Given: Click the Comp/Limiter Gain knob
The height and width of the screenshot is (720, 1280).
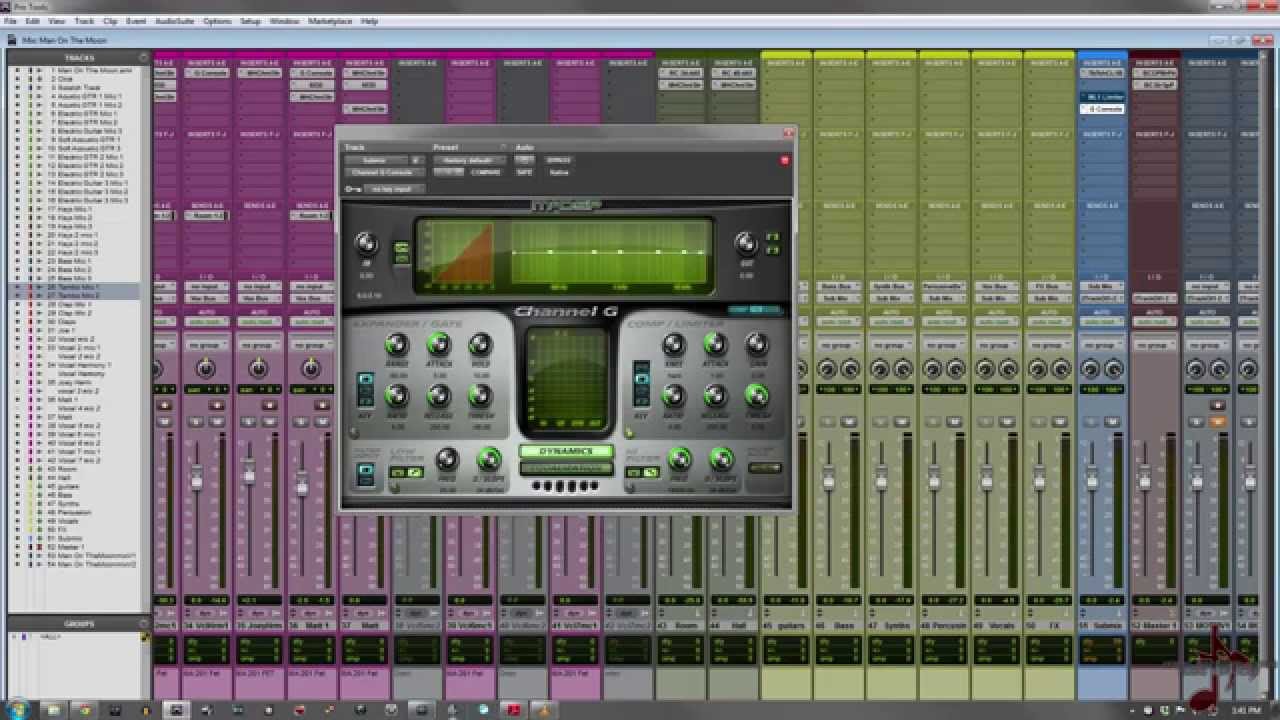Looking at the screenshot, I should point(757,346).
